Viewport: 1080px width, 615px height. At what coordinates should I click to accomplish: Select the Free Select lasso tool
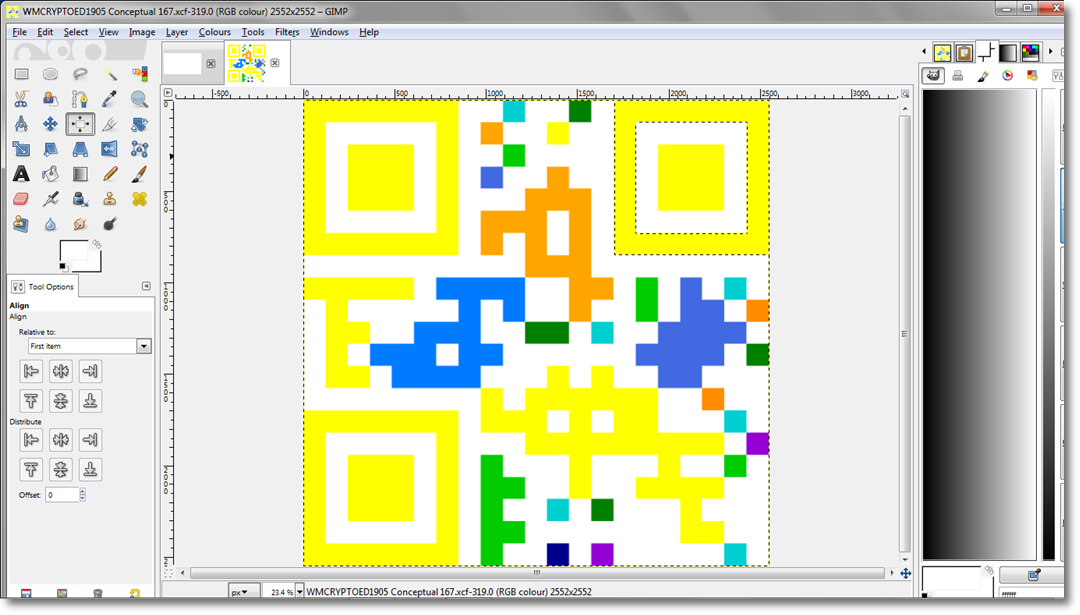(80, 74)
